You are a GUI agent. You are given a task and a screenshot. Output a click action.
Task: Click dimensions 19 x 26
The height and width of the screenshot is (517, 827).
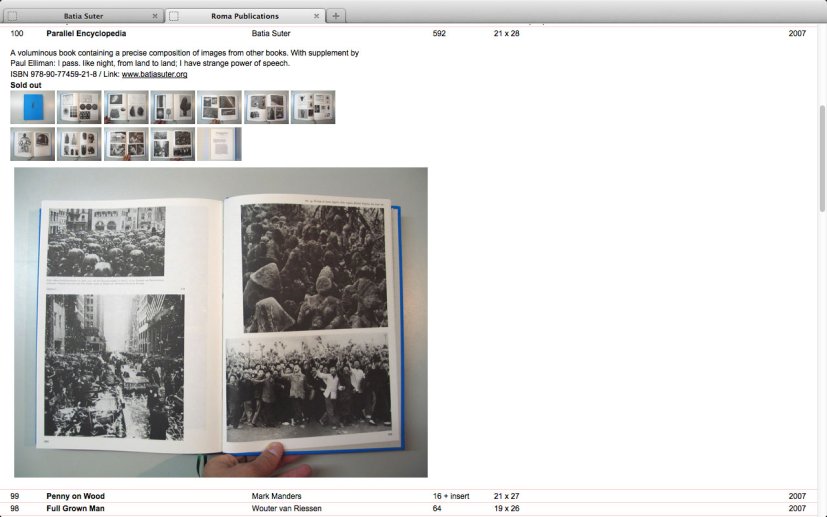click(x=506, y=509)
